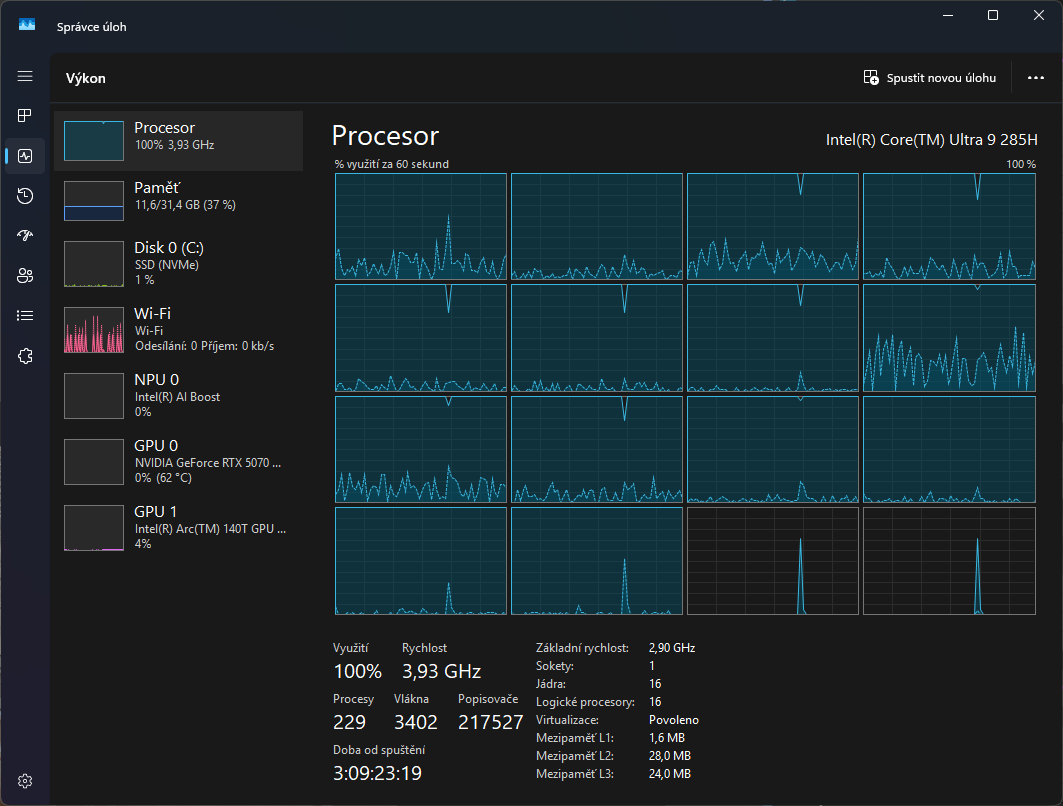Select the Performance sidebar icon
1063x806 pixels.
click(x=25, y=156)
